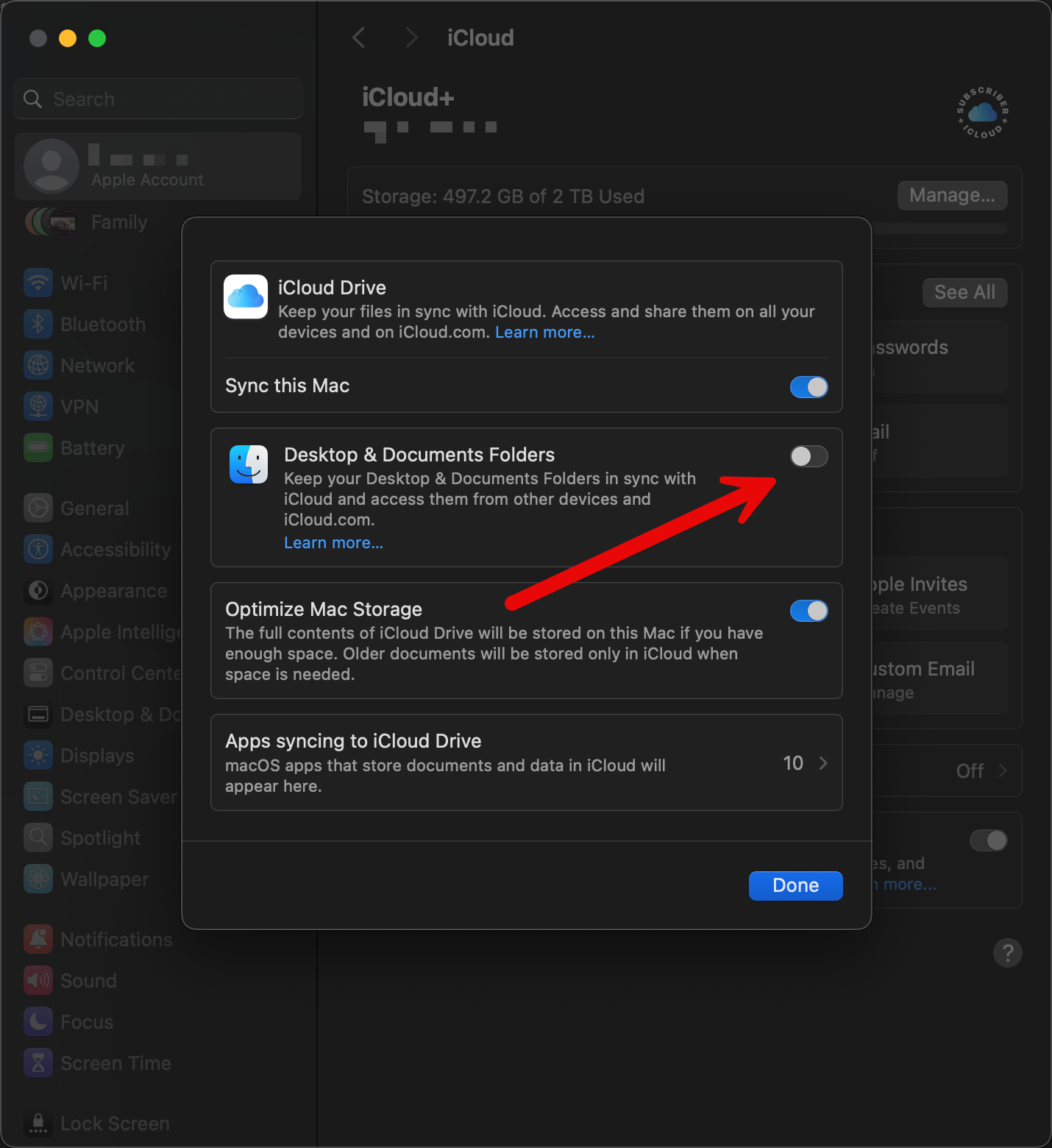
Task: Click the Wi-Fi sidebar icon
Action: click(x=38, y=283)
